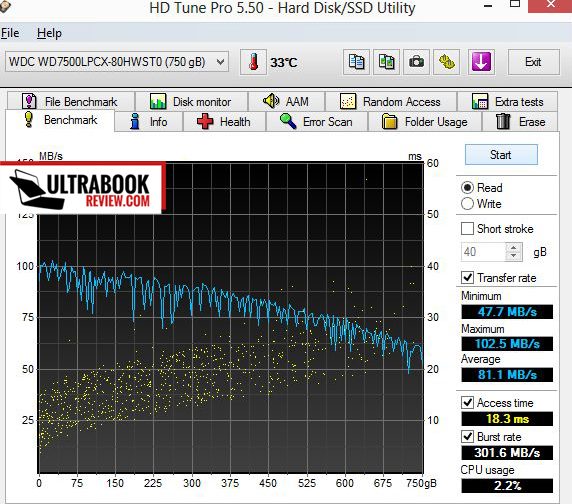Open the Erase tab

tap(520, 121)
